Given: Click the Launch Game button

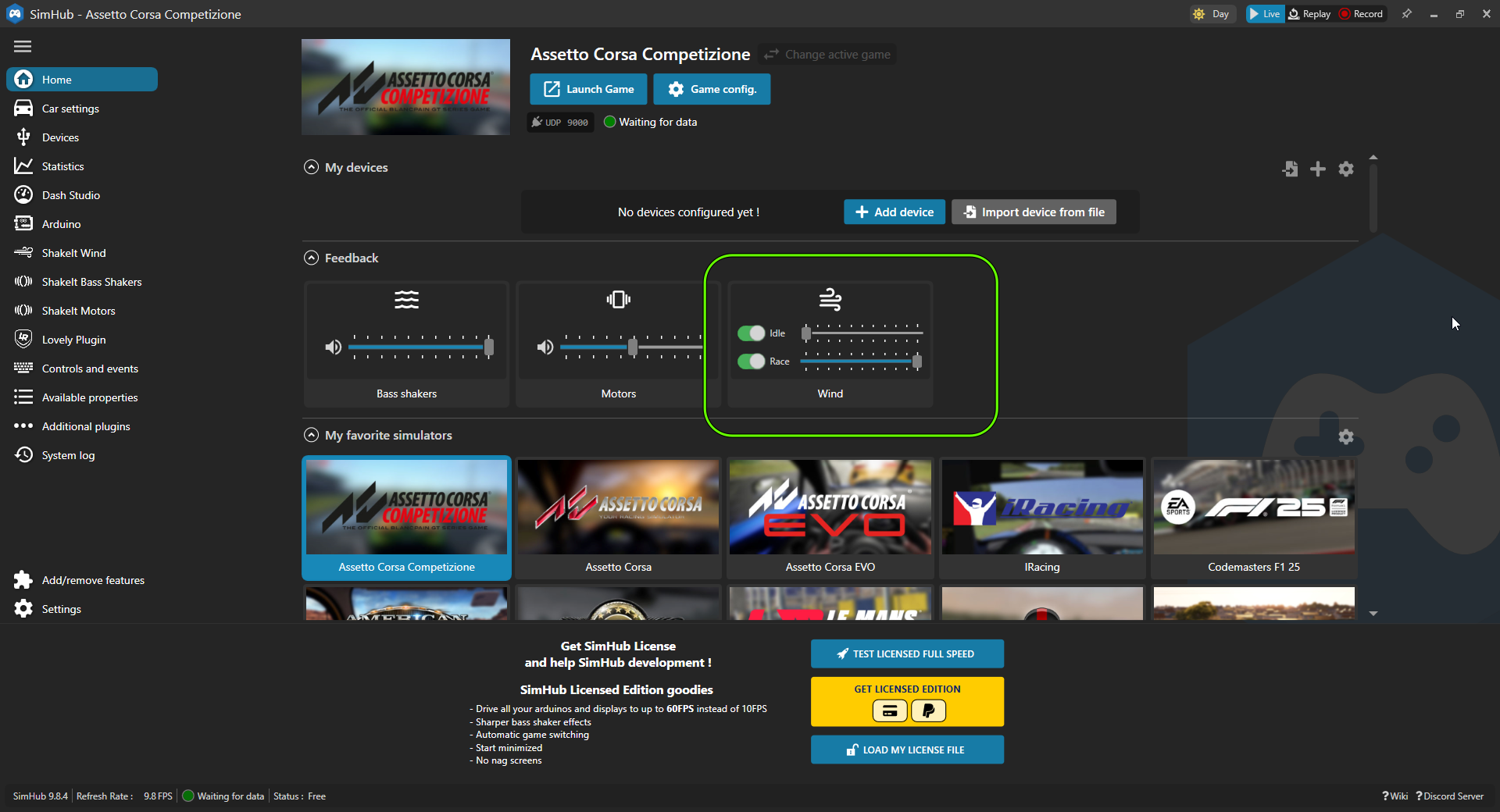Looking at the screenshot, I should pyautogui.click(x=588, y=89).
